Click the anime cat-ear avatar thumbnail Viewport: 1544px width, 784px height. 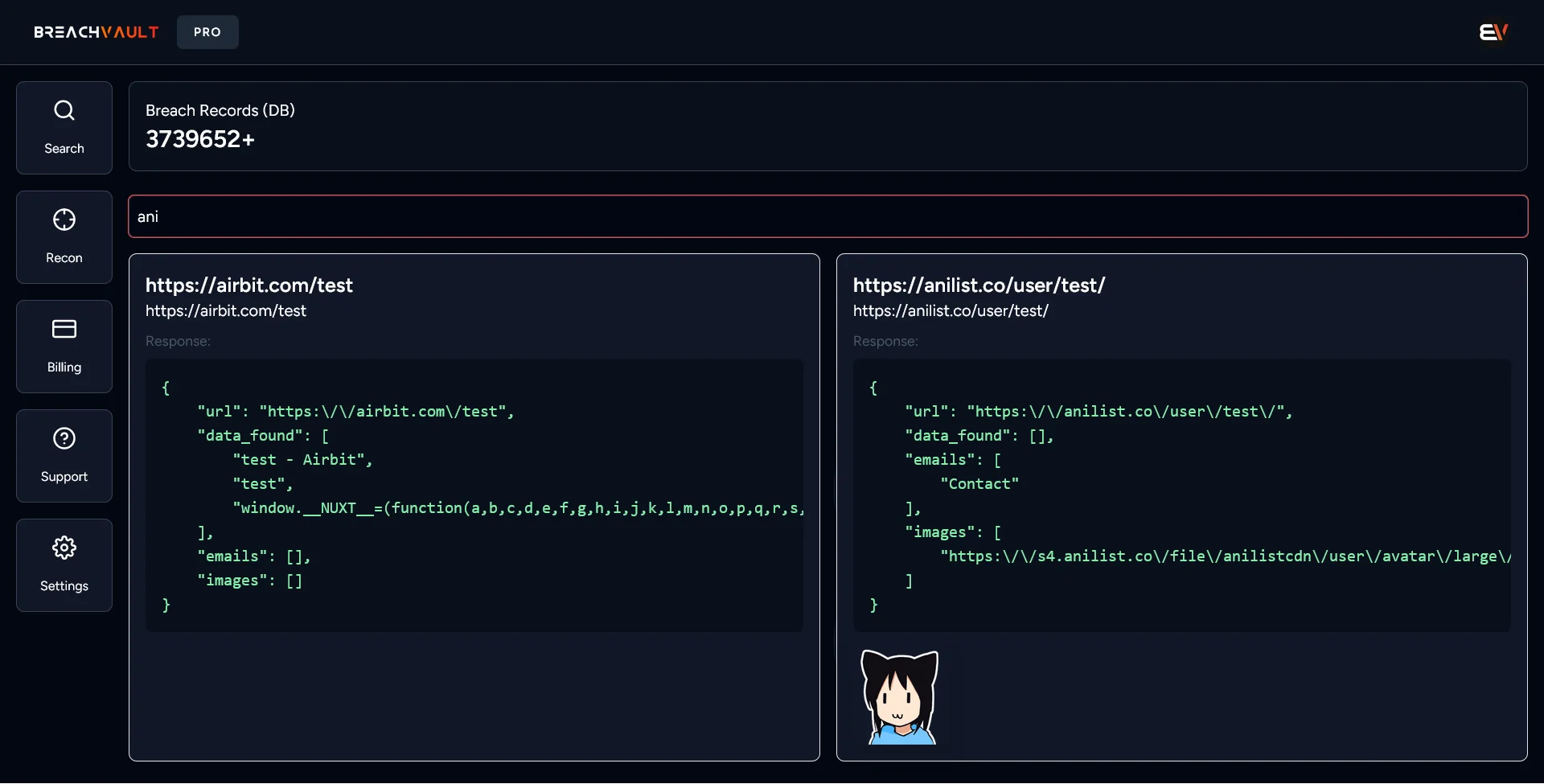point(900,697)
